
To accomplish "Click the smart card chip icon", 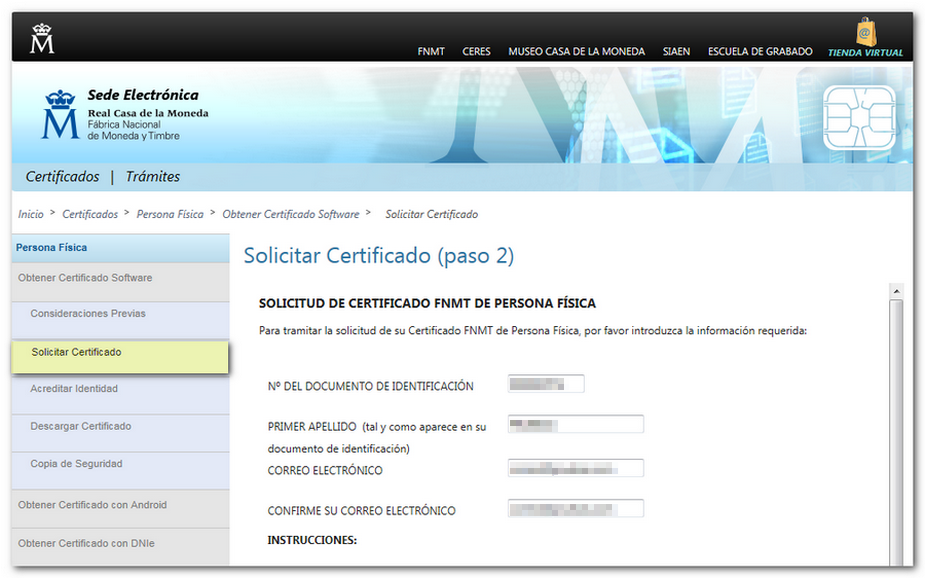I will click(858, 118).
